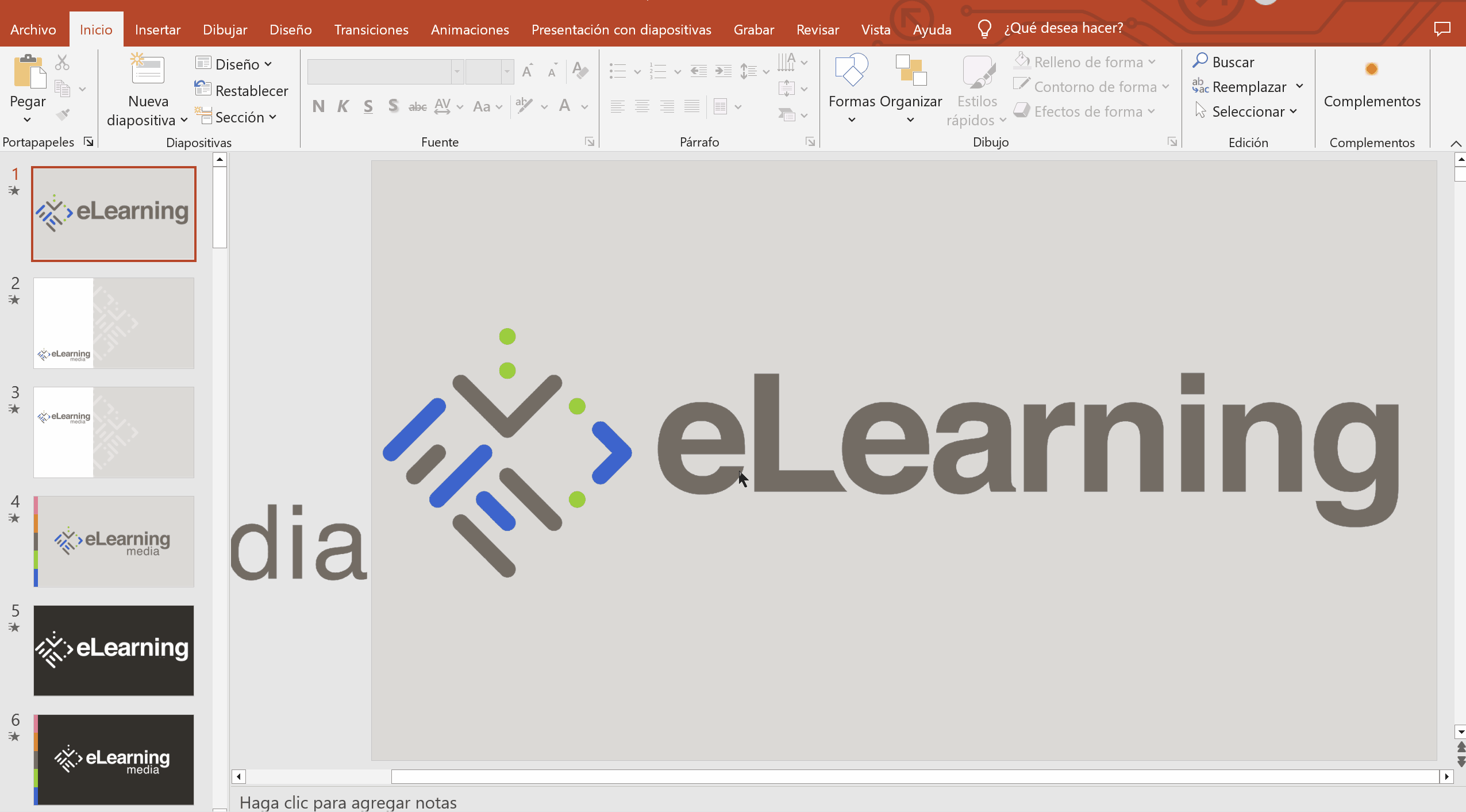Click text highlight color icon

pos(524,106)
